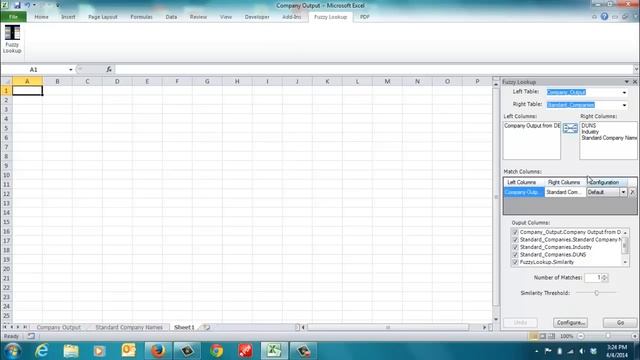This screenshot has width=640, height=360.
Task: Uncheck Company_Output.Company Output output column
Action: coord(515,232)
